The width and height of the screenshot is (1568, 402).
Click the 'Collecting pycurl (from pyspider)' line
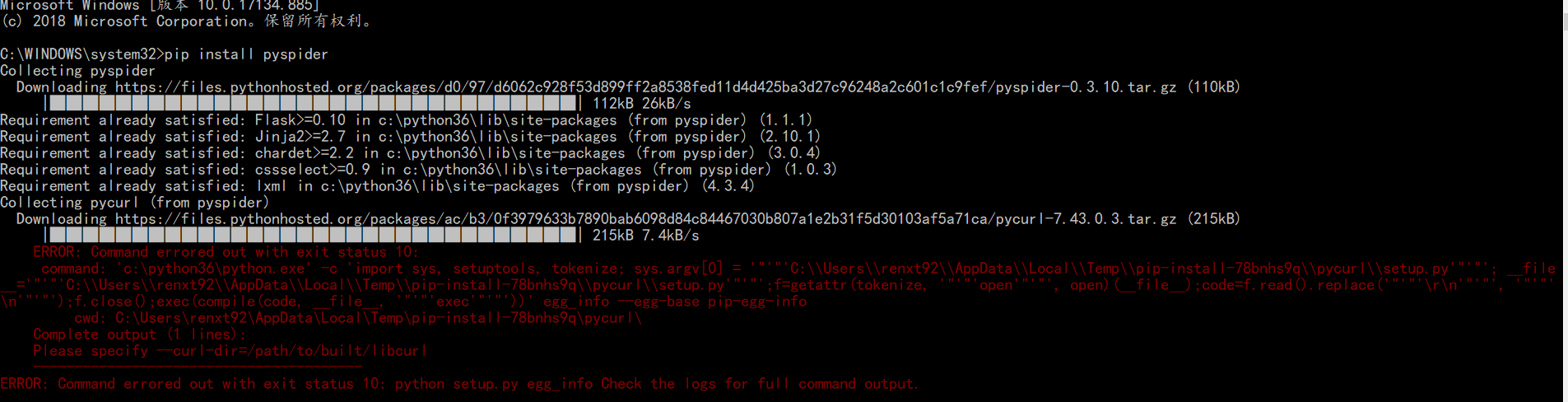pyautogui.click(x=134, y=203)
